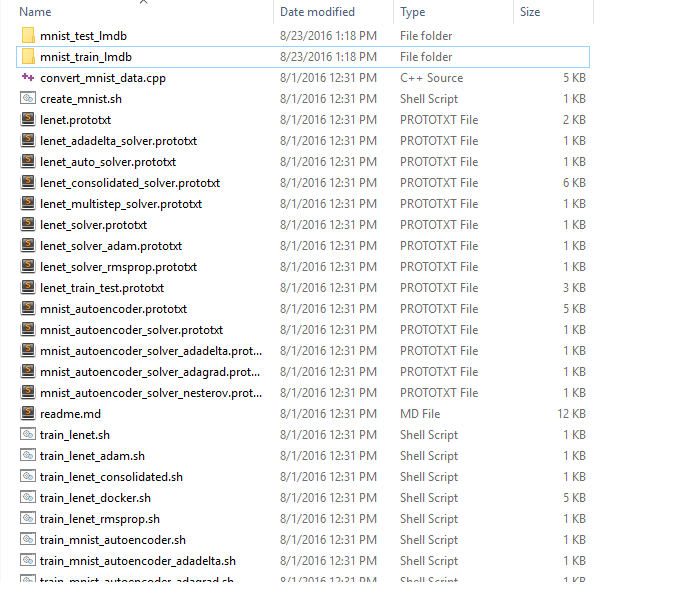Select lenet_auto_solver.prototxt file name
This screenshot has height=593, width=682.
(x=108, y=162)
